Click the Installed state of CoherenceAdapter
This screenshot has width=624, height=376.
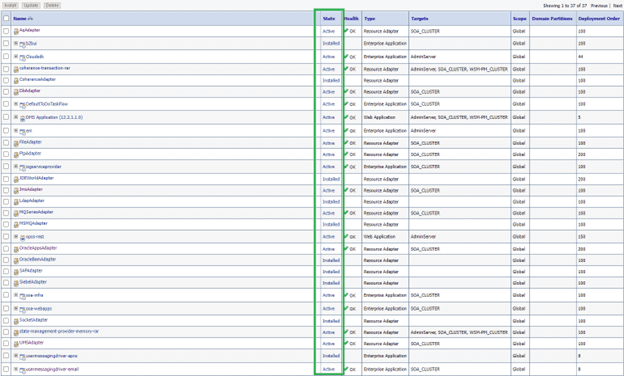click(x=331, y=80)
